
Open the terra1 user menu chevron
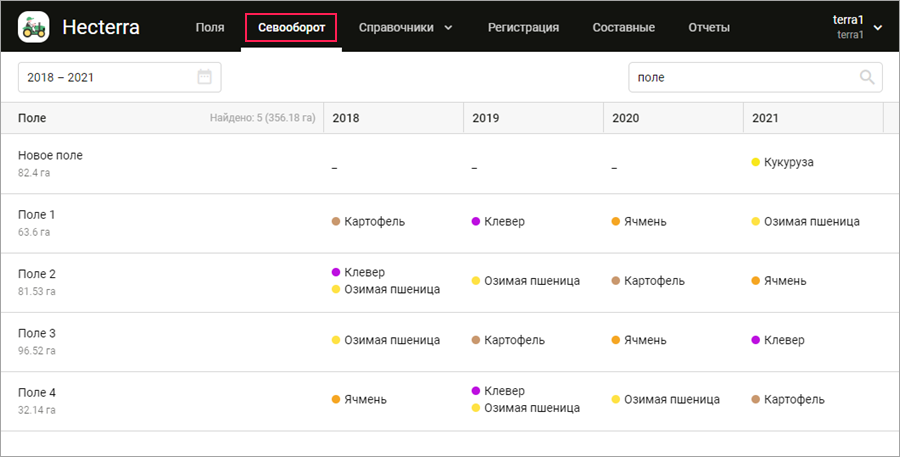tap(878, 28)
